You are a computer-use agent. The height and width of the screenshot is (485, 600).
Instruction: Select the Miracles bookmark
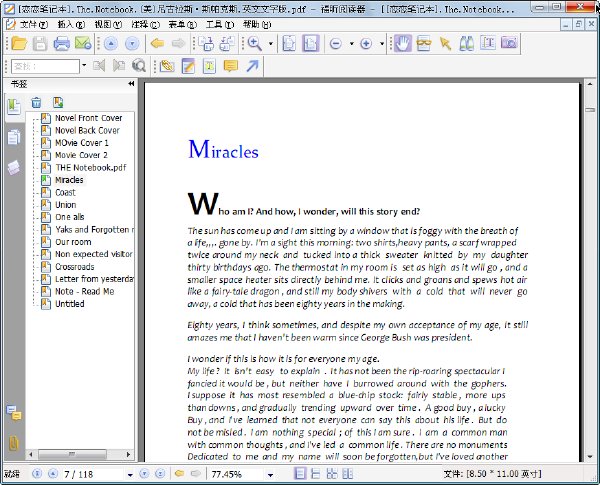pos(69,180)
